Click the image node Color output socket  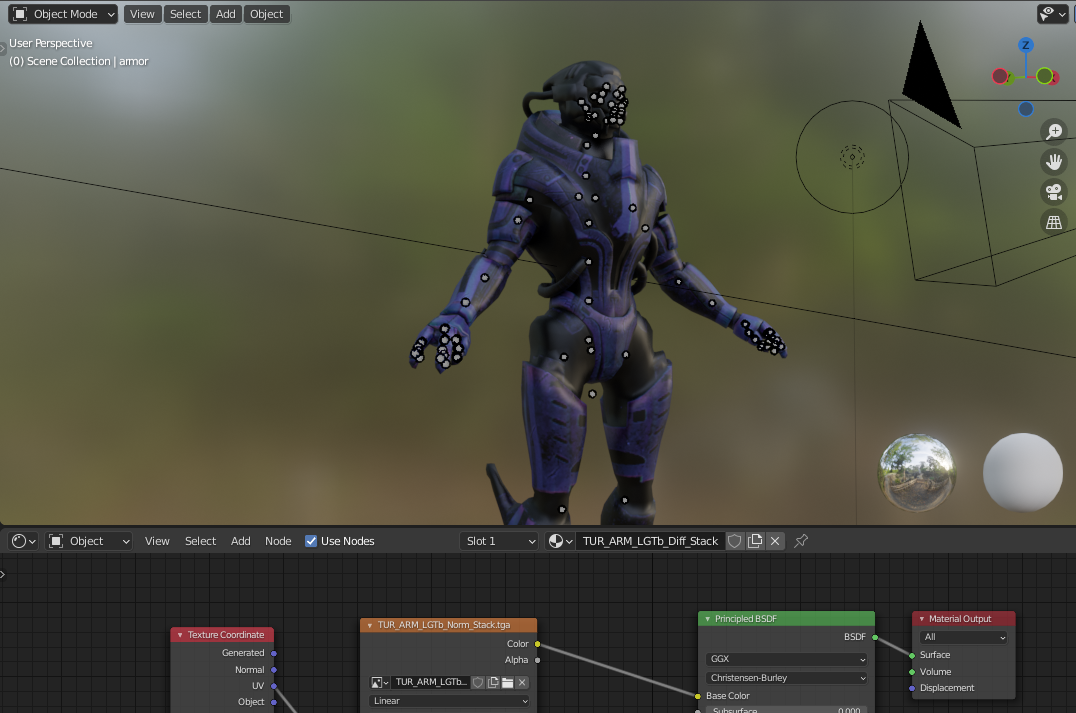point(537,644)
